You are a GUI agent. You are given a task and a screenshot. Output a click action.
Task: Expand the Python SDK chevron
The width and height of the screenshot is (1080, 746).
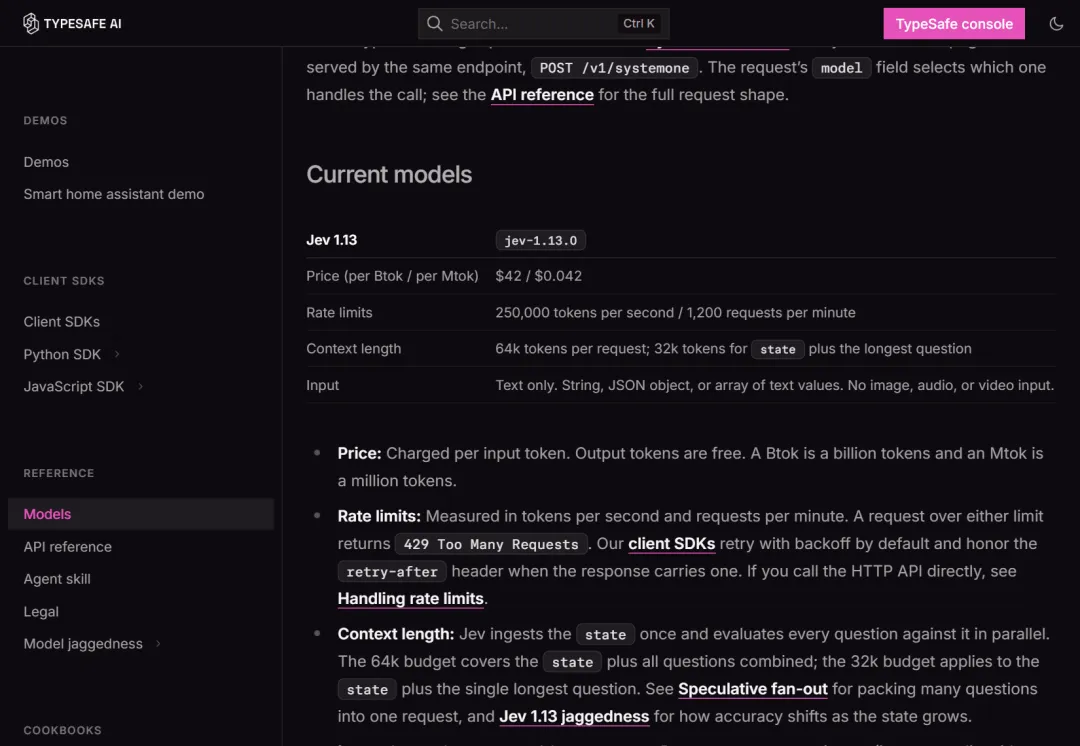point(117,354)
